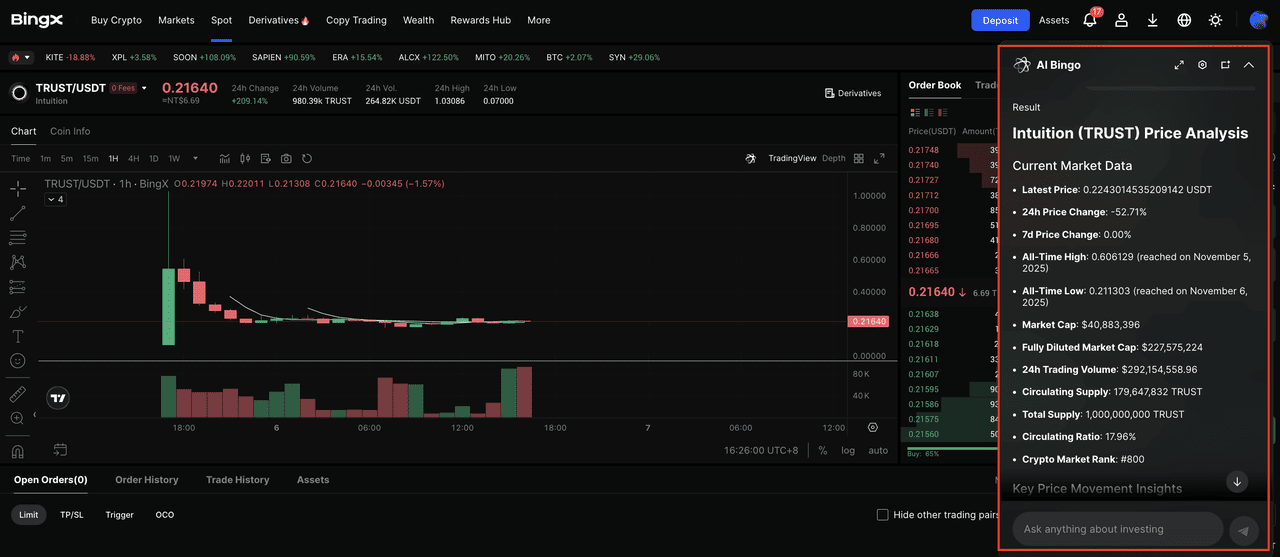Click the AI Bingo icon in chart toolbar

(752, 158)
